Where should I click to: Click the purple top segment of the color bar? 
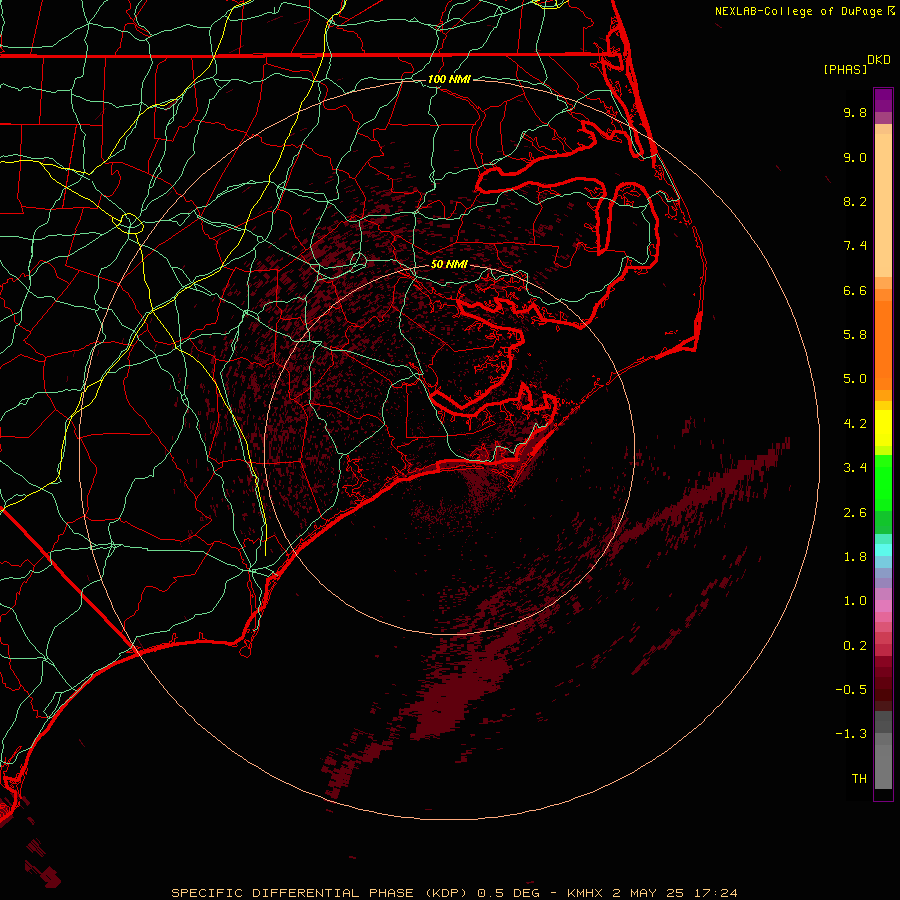[x=883, y=100]
